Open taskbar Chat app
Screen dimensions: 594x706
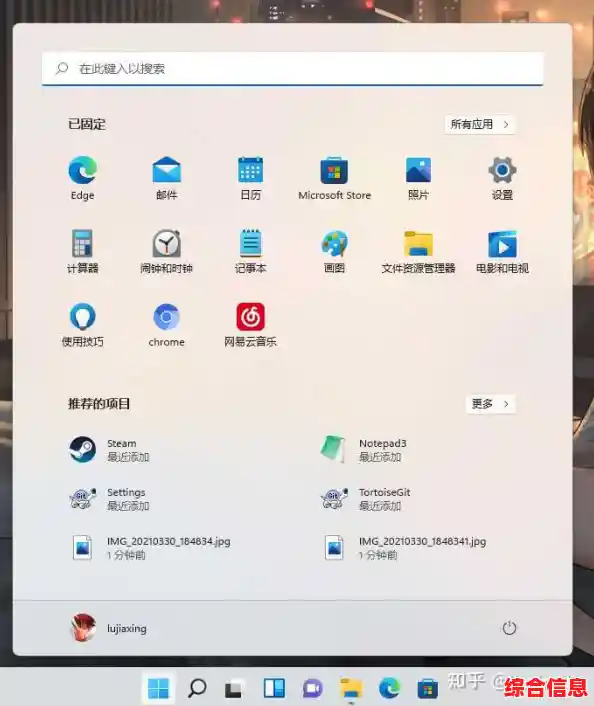point(313,688)
